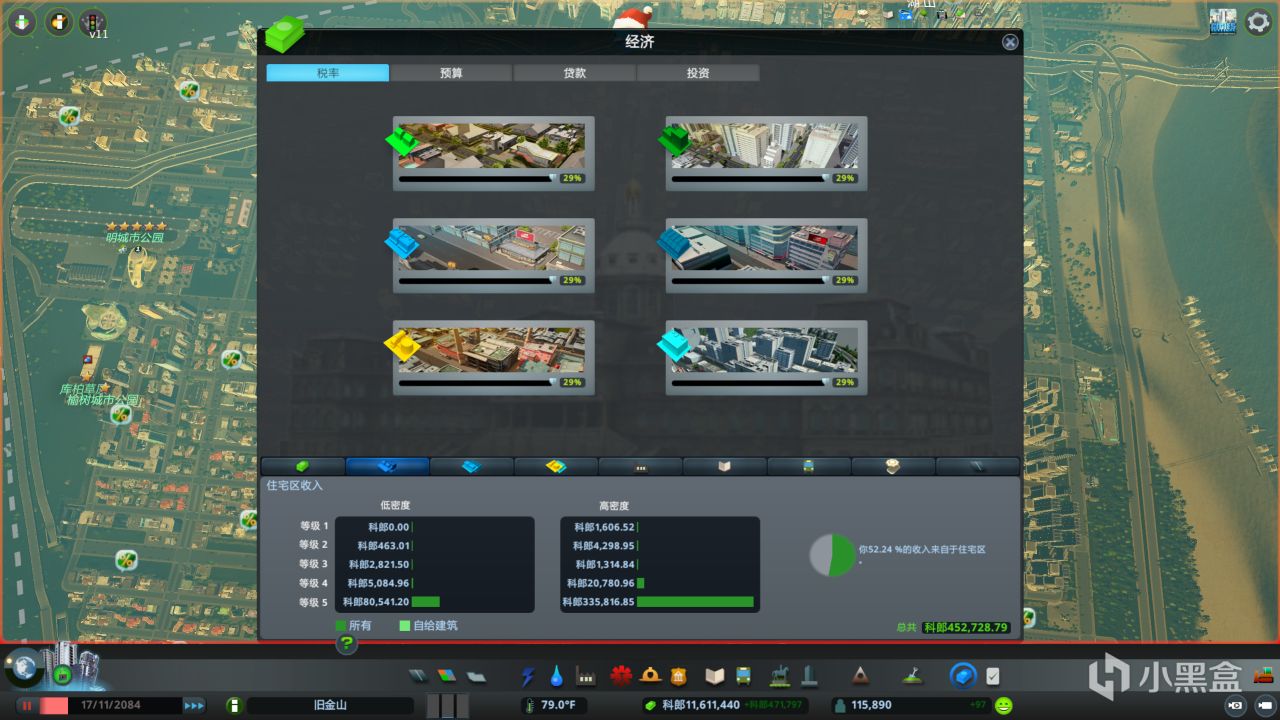Open the roads build menu
The height and width of the screenshot is (720, 1280).
point(420,677)
